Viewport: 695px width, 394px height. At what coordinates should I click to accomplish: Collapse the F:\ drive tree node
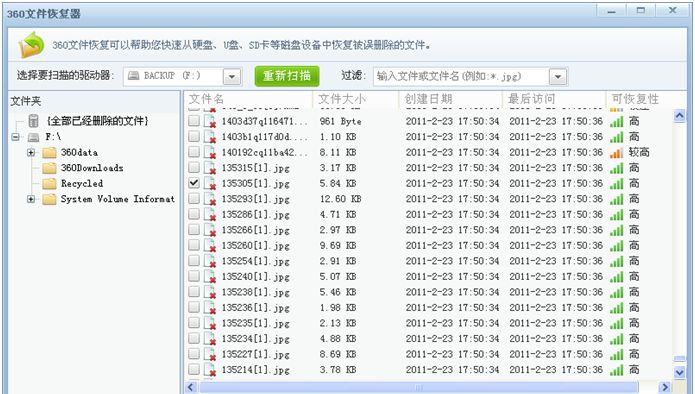(x=16, y=137)
